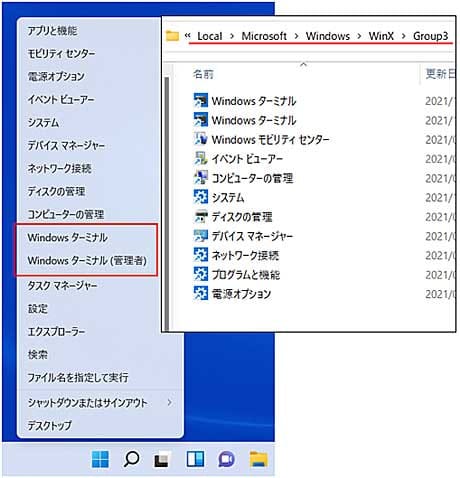Open taskbar Search magnifier icon
The width and height of the screenshot is (460, 478).
tap(131, 459)
